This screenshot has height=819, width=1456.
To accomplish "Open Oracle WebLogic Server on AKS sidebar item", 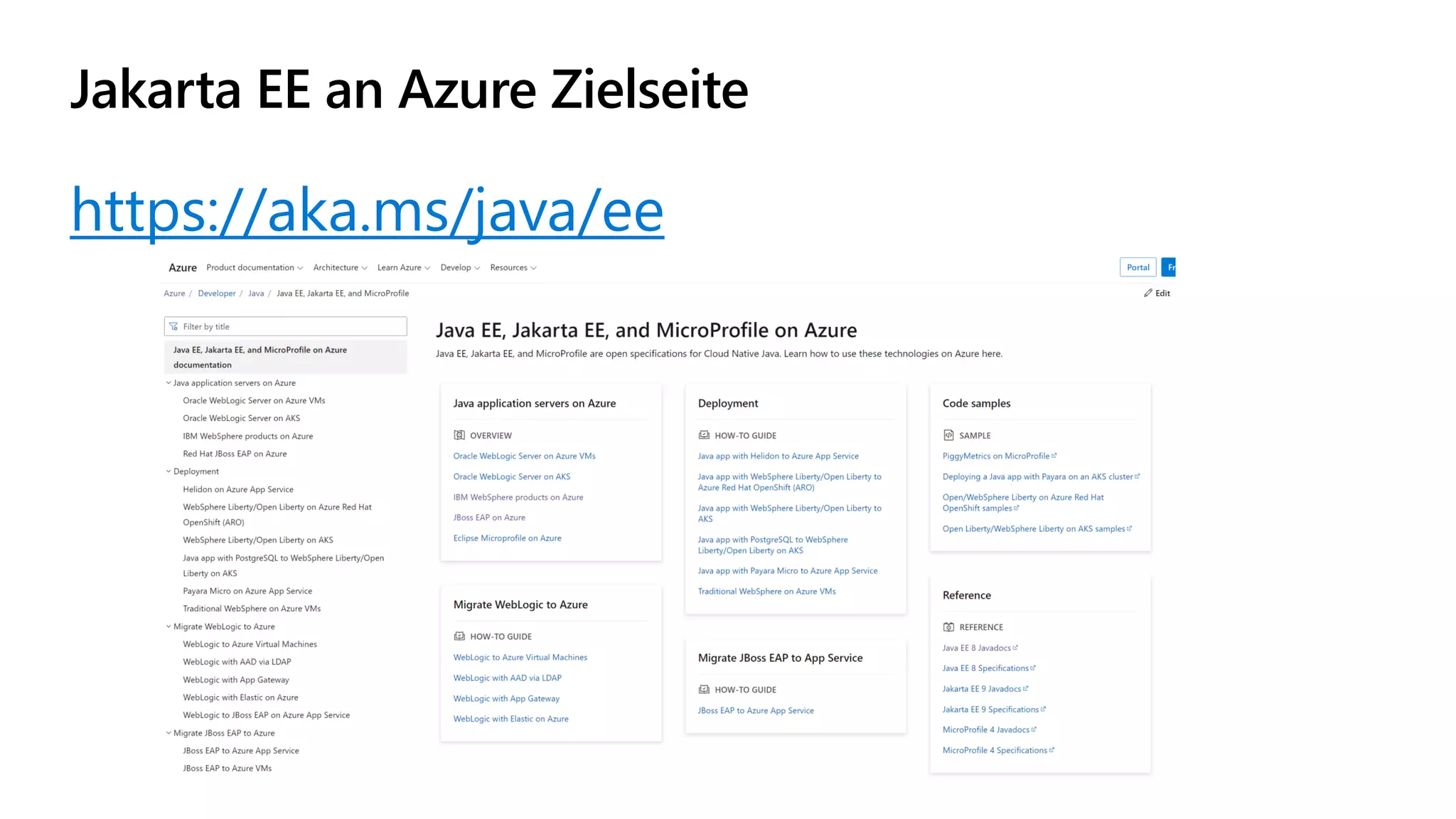I will pyautogui.click(x=241, y=419).
